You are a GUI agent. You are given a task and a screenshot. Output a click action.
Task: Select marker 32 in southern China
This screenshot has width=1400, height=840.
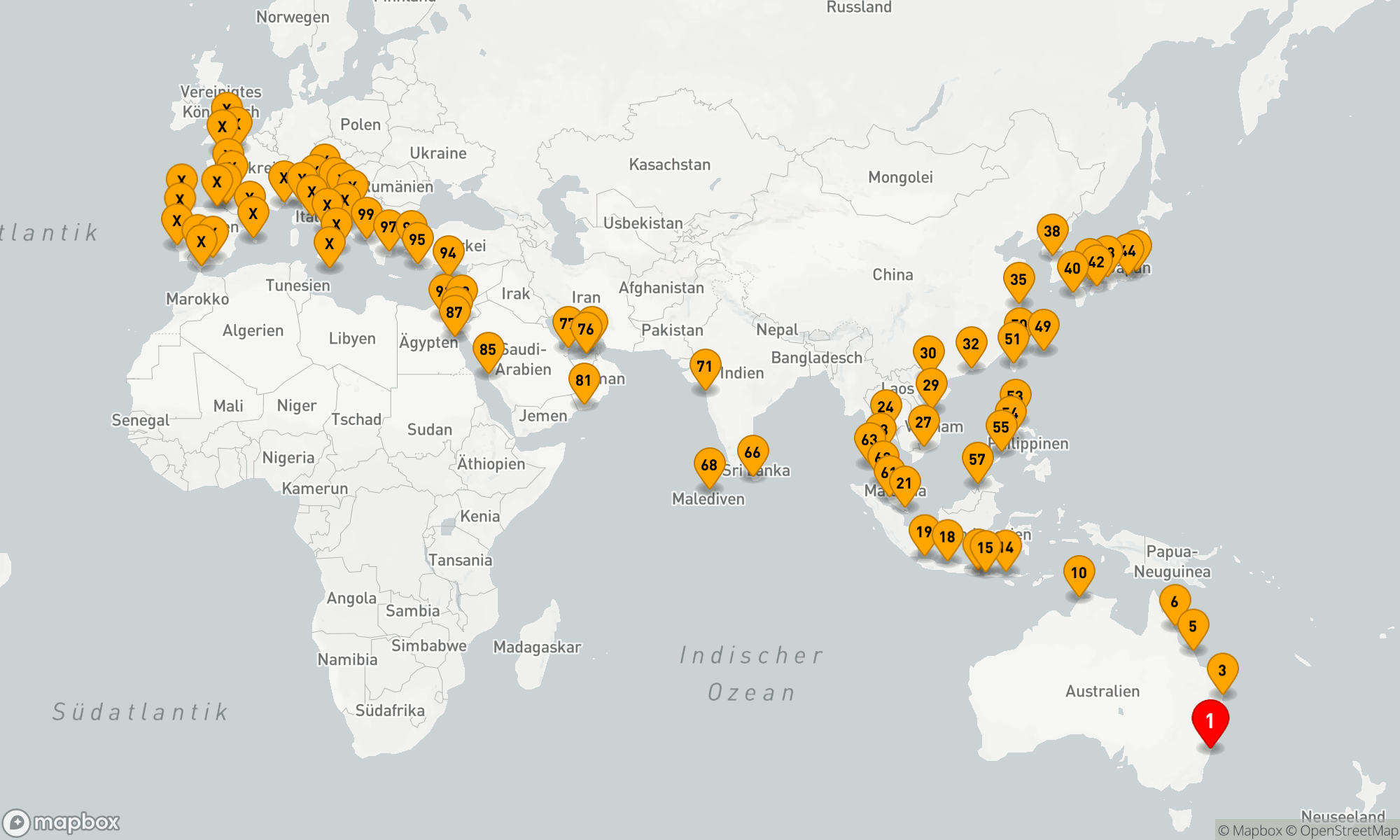point(971,344)
